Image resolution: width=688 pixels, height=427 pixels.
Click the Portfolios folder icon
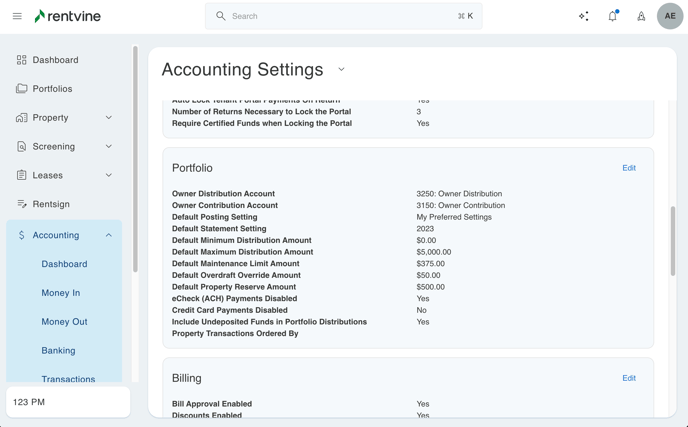tap(22, 89)
